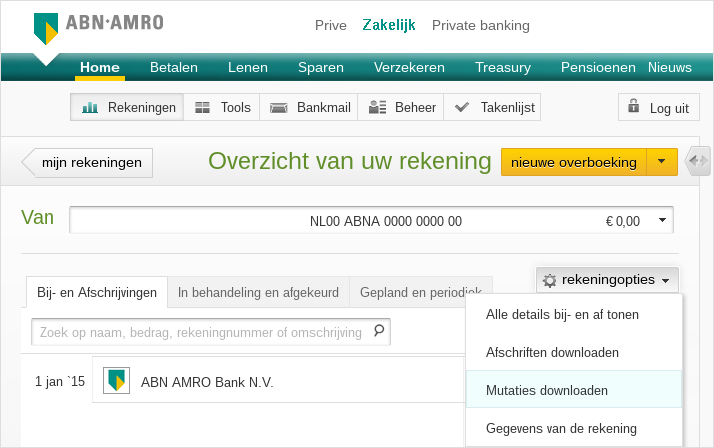This screenshot has width=714, height=448.
Task: Open the rekeningopties dropdown
Action: coord(607,280)
